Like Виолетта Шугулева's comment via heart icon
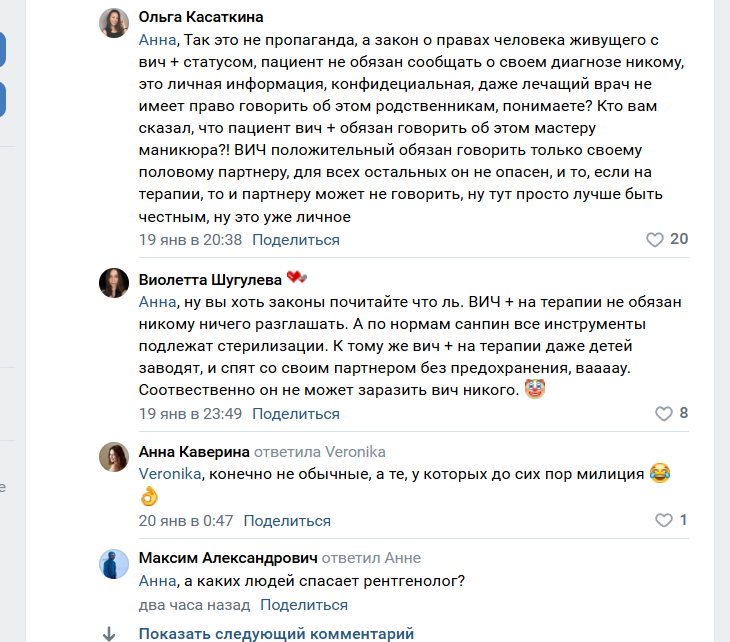 [x=663, y=414]
